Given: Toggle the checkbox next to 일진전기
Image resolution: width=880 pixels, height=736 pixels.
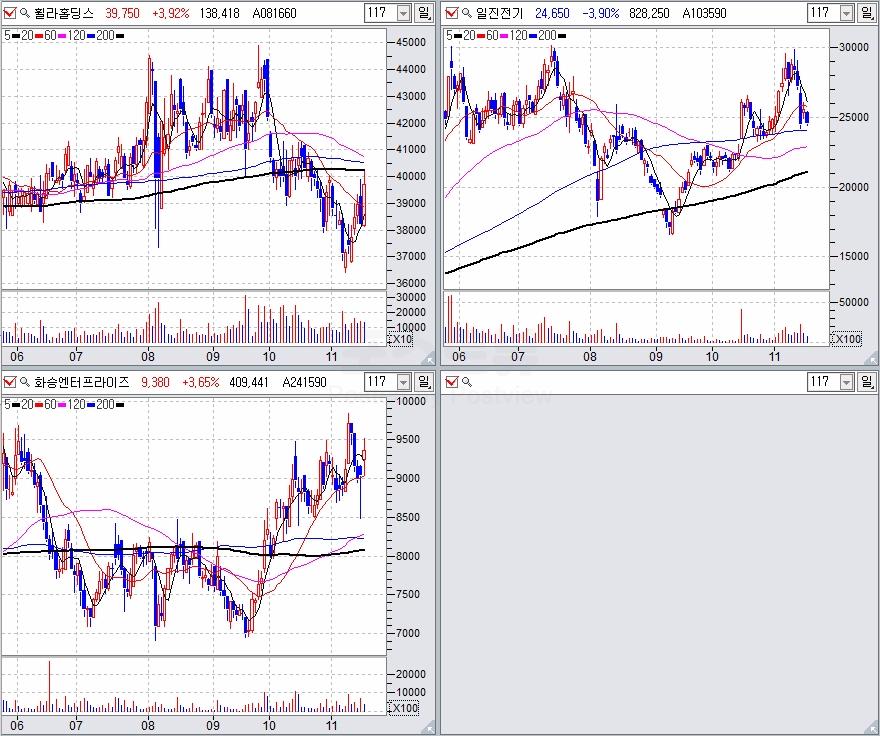Looking at the screenshot, I should point(451,13).
